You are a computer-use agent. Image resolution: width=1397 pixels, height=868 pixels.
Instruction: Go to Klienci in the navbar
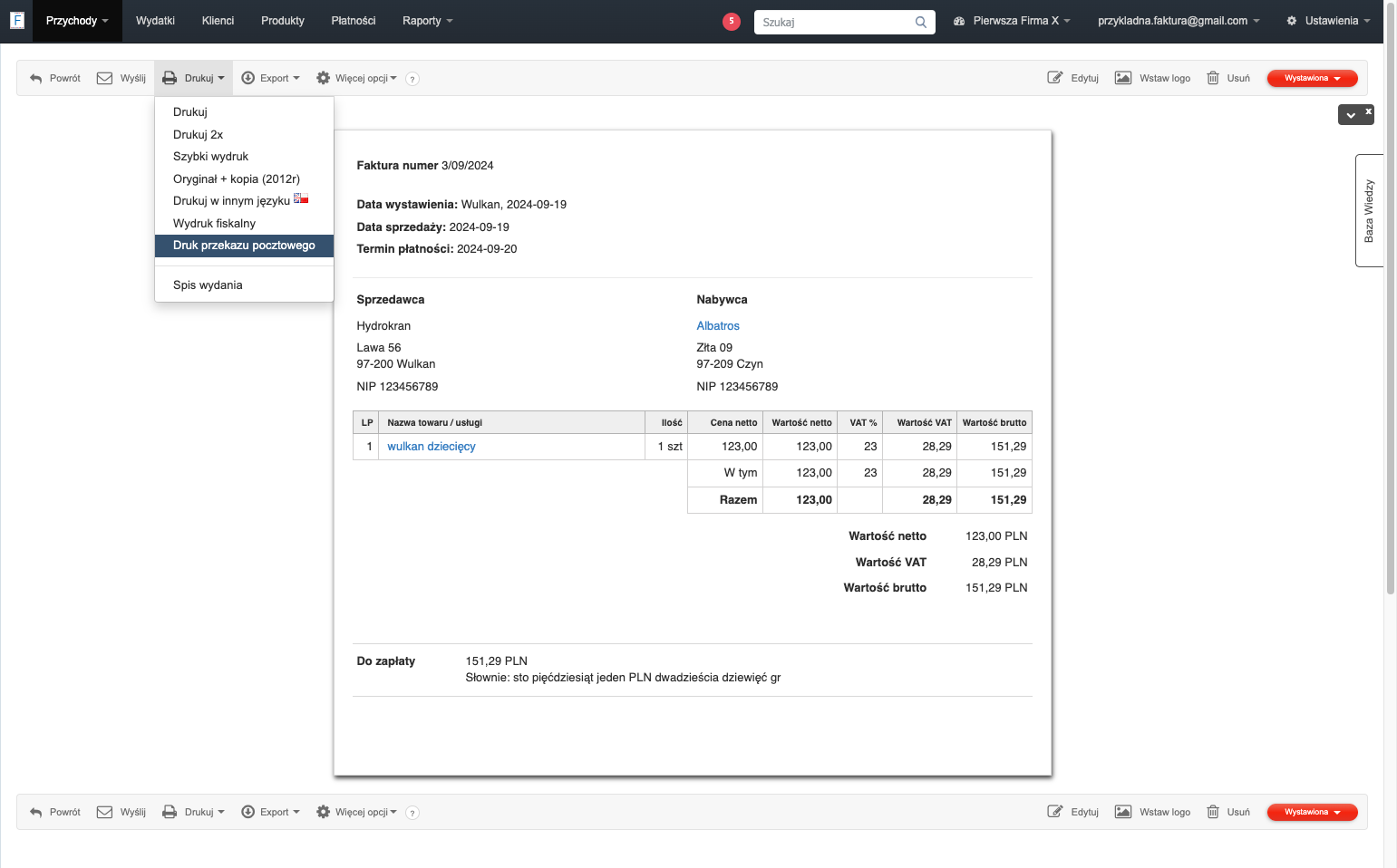pyautogui.click(x=218, y=21)
